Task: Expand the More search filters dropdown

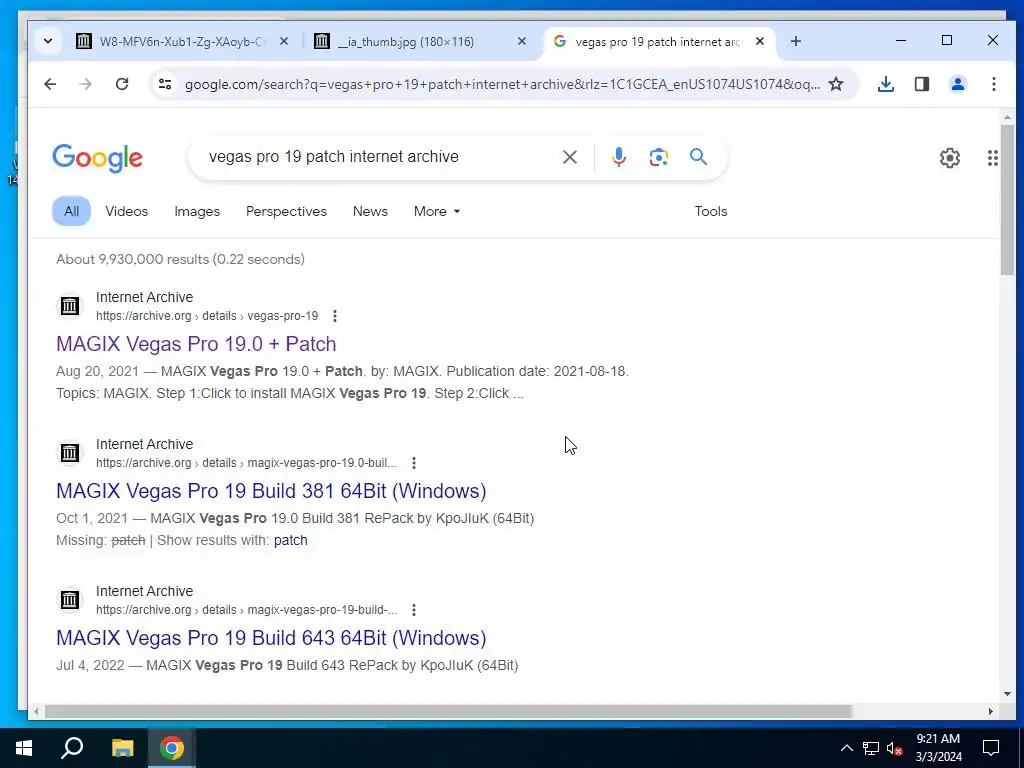Action: pos(437,212)
